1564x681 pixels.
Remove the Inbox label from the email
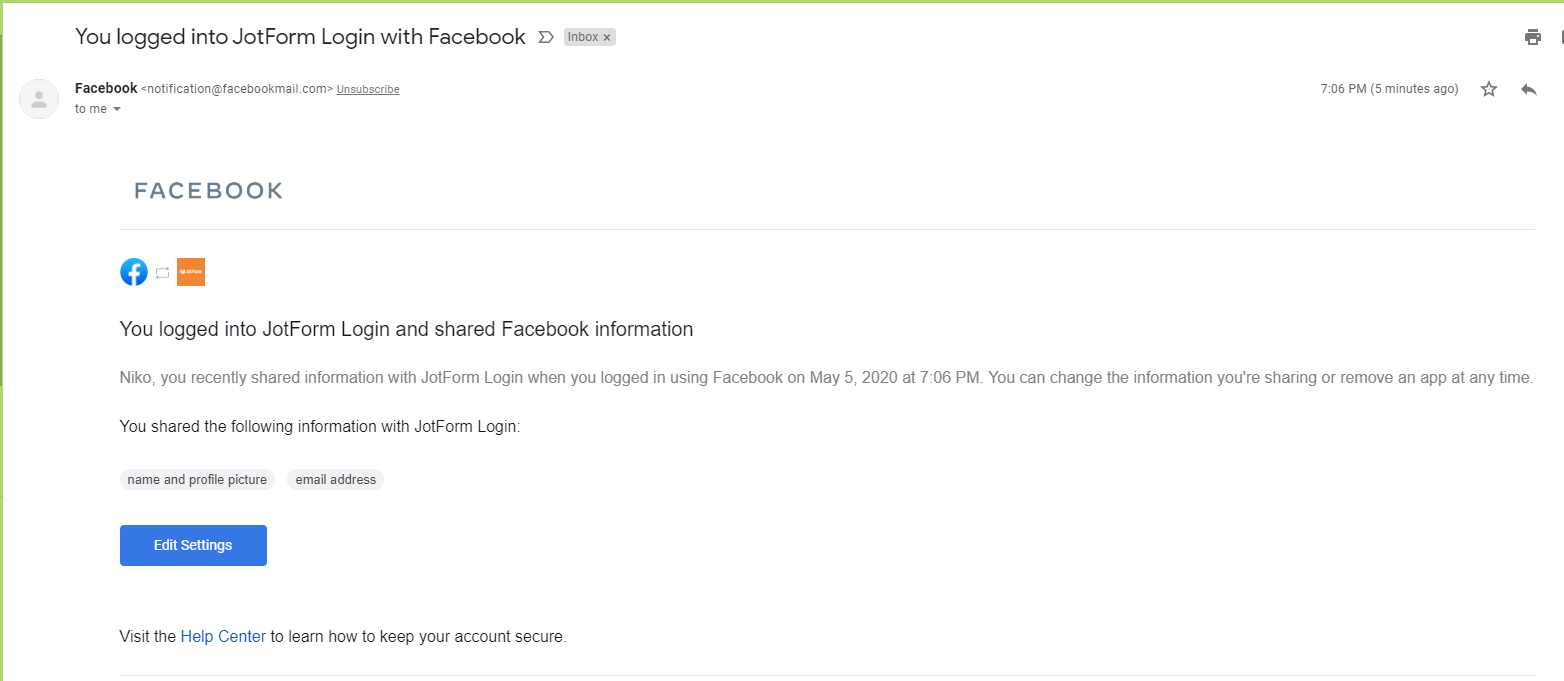coord(607,36)
